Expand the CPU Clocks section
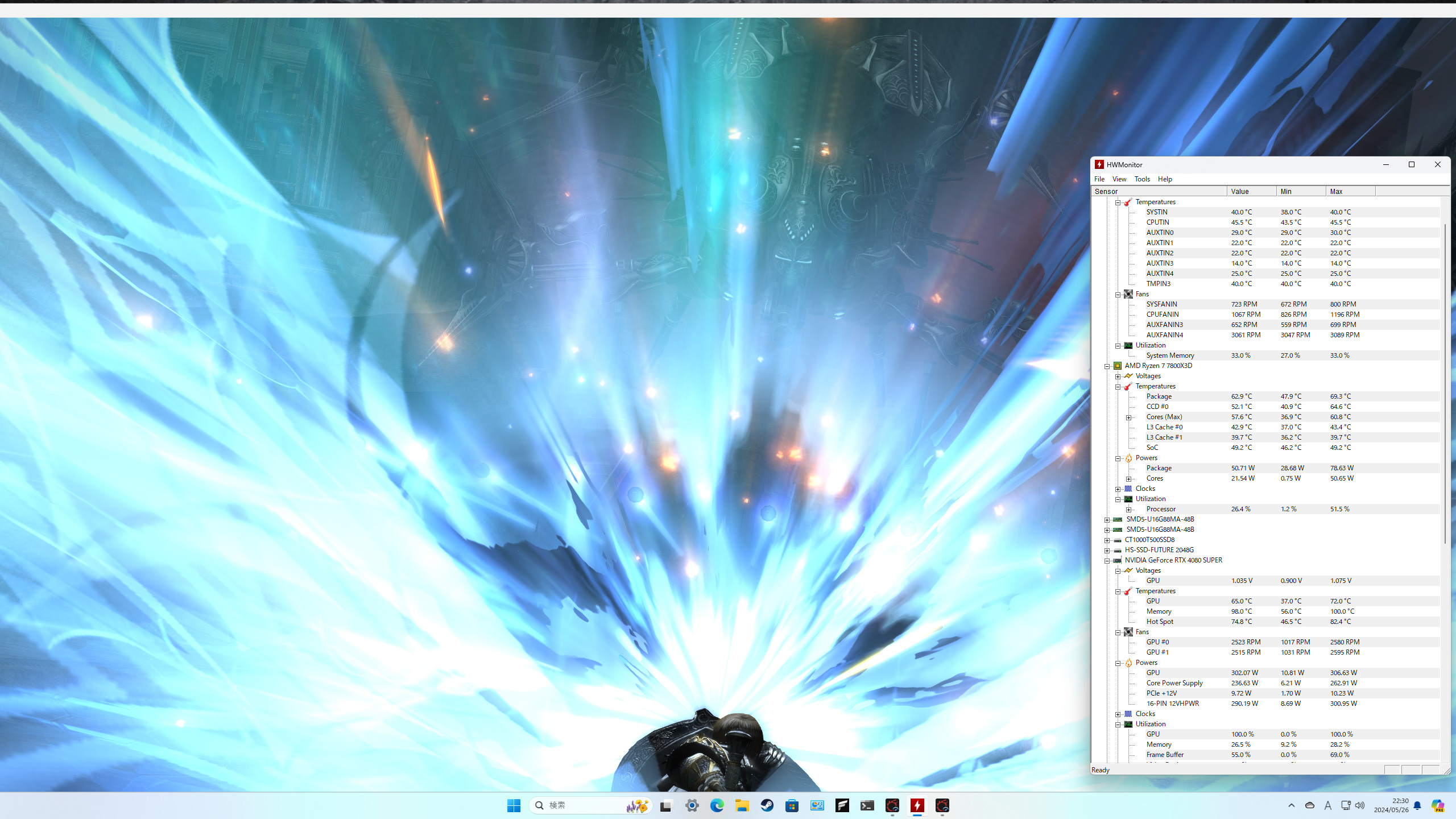 click(x=1118, y=489)
